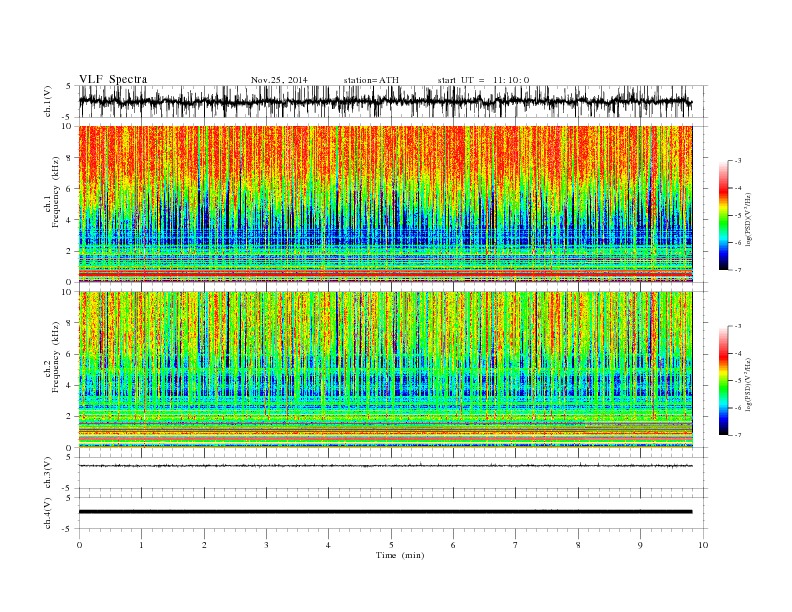Click the "7" minute time axis tick label

coord(516,545)
